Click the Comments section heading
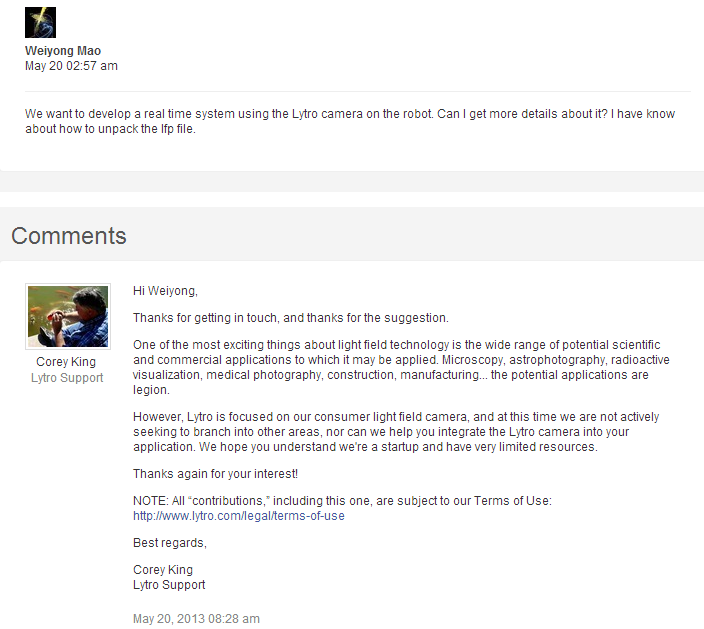This screenshot has height=629, width=704. pyautogui.click(x=69, y=236)
